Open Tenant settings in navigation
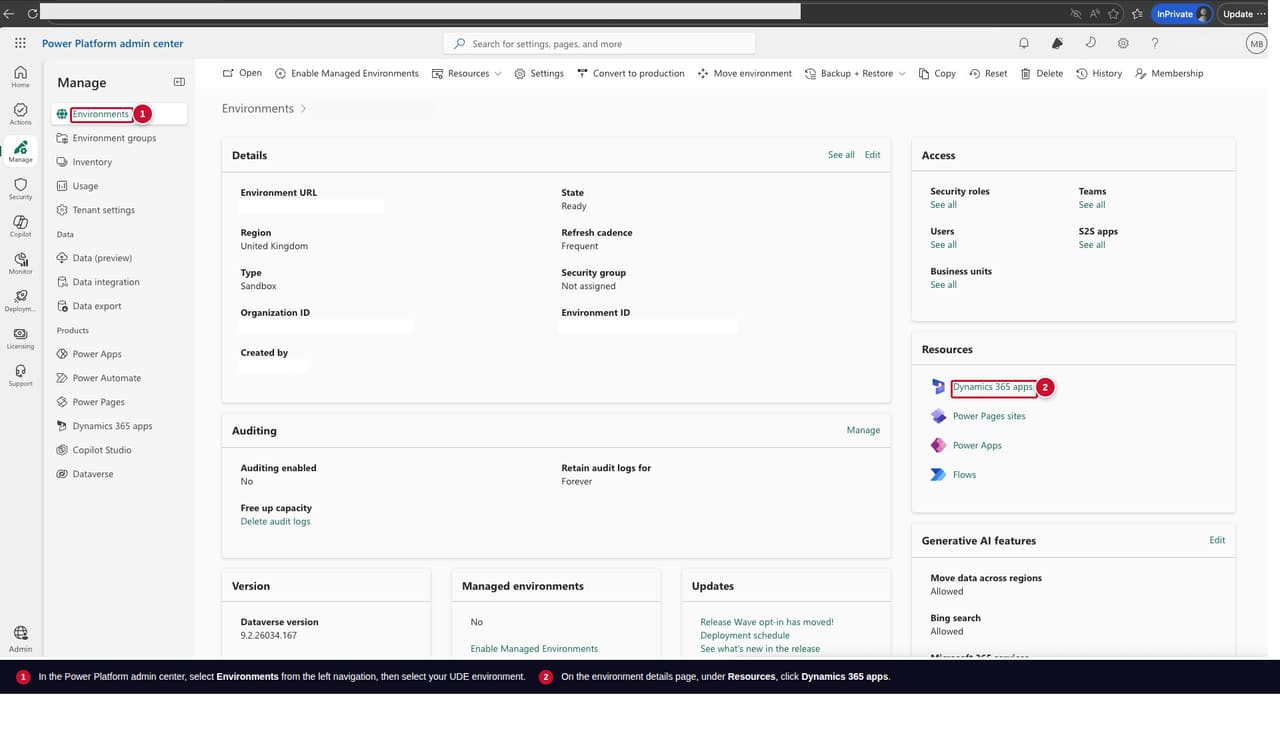Viewport: 1280px width, 733px height. click(103, 210)
